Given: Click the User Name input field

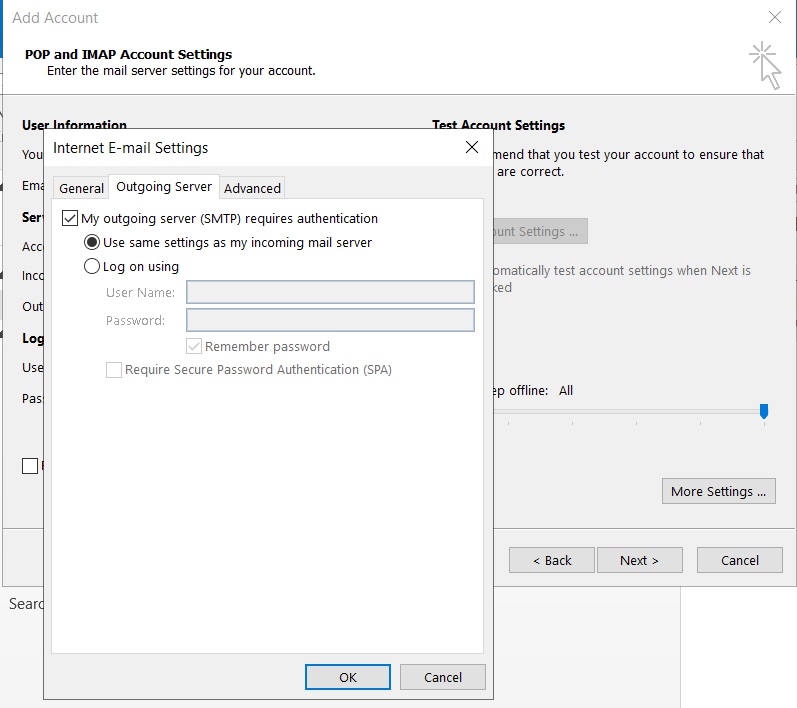Looking at the screenshot, I should [x=330, y=292].
